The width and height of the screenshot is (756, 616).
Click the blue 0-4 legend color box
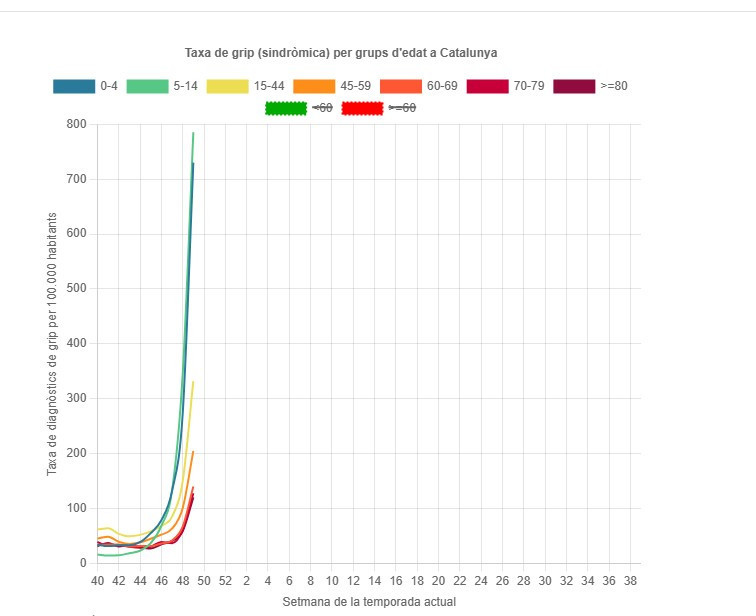tap(74, 86)
